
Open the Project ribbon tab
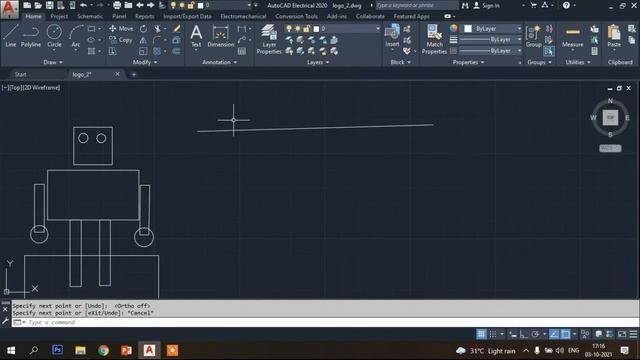point(59,16)
